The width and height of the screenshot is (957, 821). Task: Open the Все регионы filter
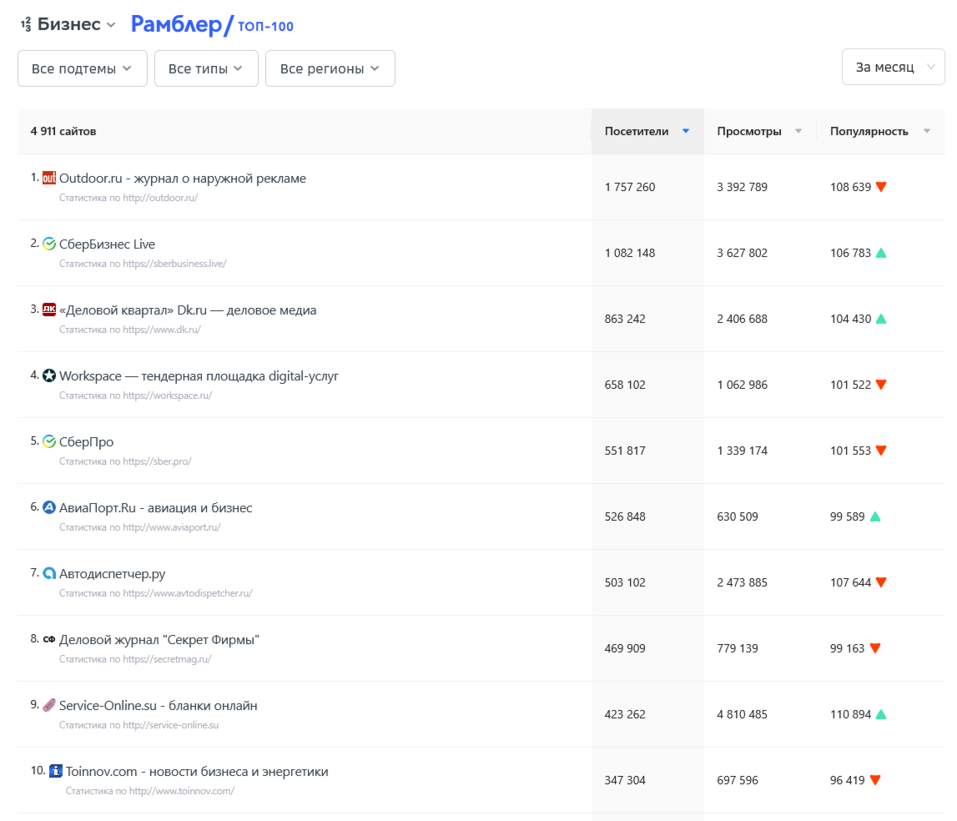[x=330, y=68]
